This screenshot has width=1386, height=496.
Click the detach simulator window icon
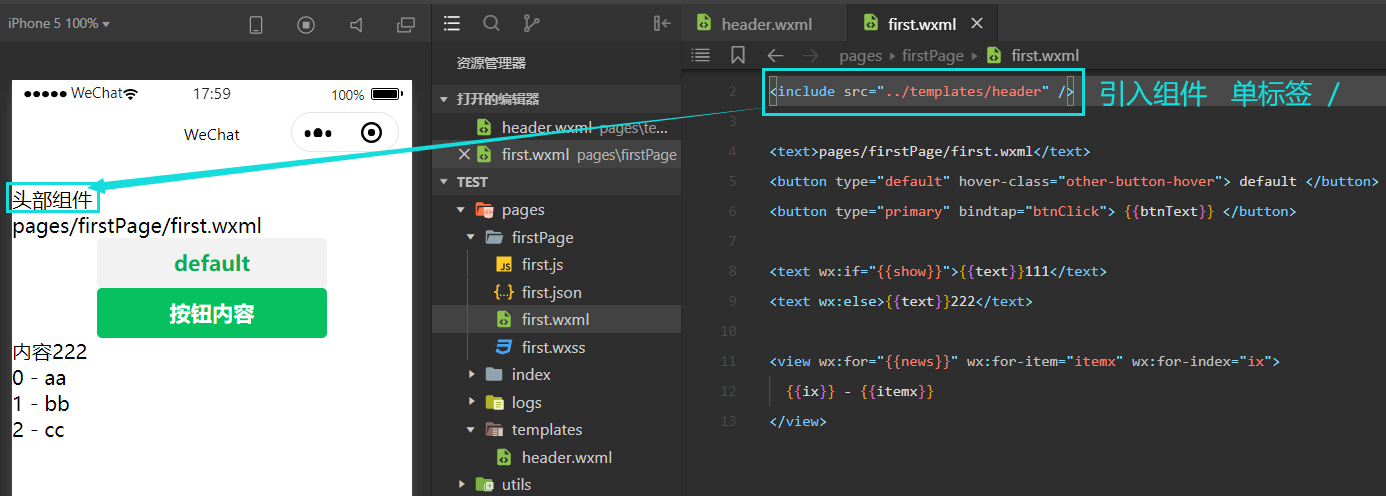(x=405, y=25)
